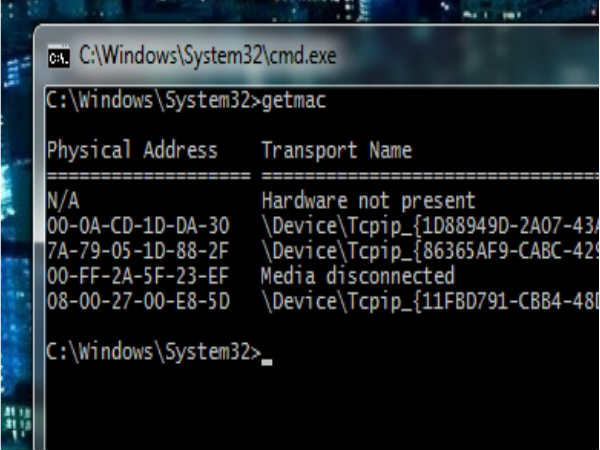The image size is (600, 450).
Task: Click the Media disconnected status text
Action: pyautogui.click(x=357, y=276)
